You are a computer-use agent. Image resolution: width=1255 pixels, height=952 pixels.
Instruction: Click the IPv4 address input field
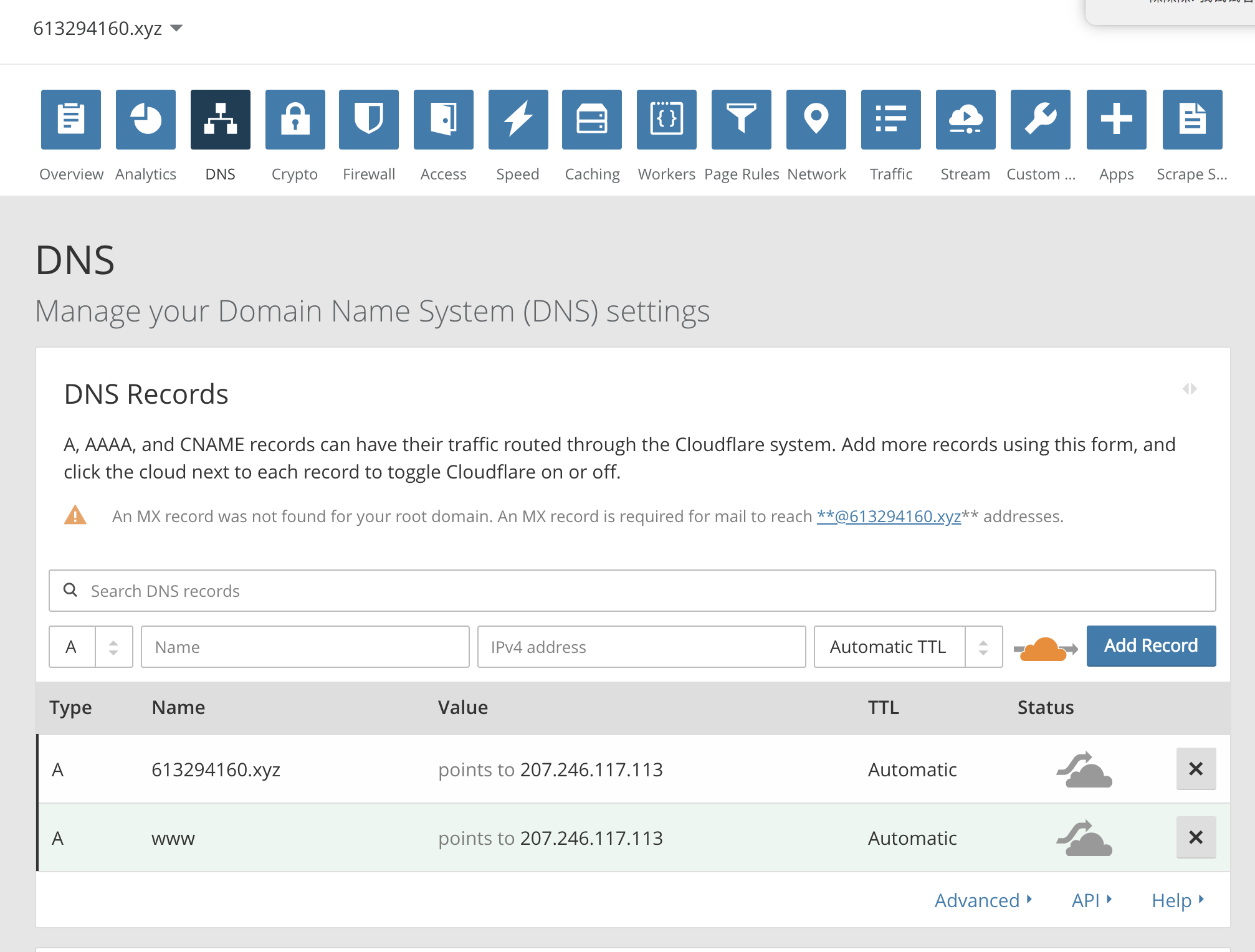point(642,647)
